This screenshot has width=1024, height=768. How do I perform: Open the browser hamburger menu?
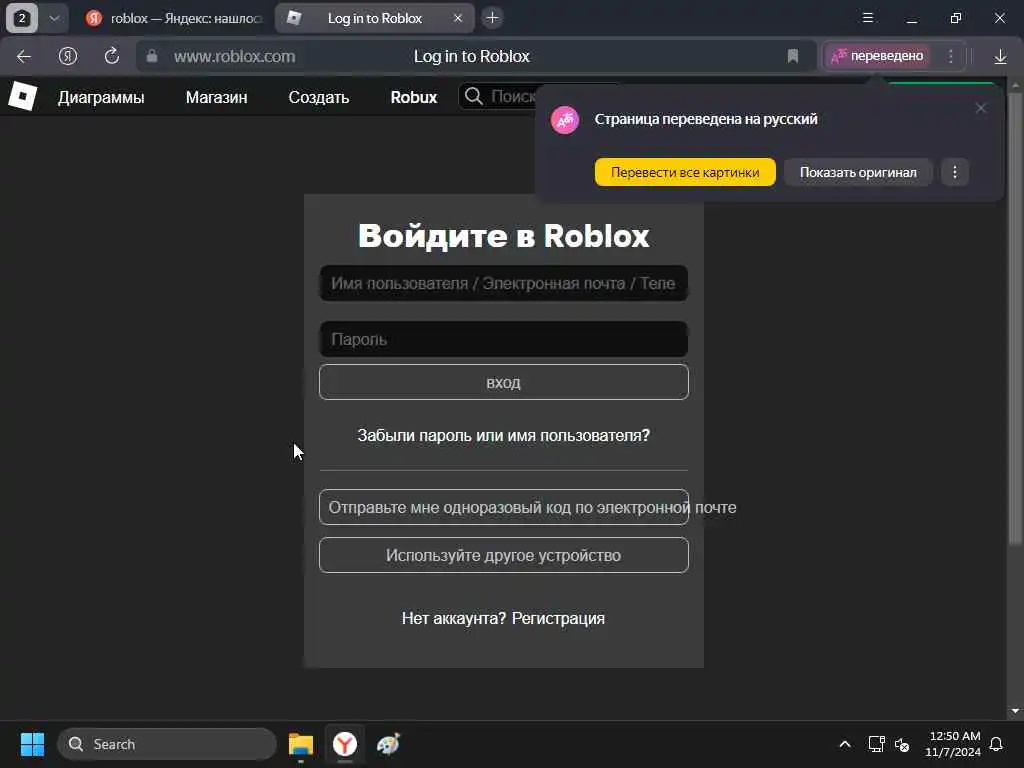[868, 18]
